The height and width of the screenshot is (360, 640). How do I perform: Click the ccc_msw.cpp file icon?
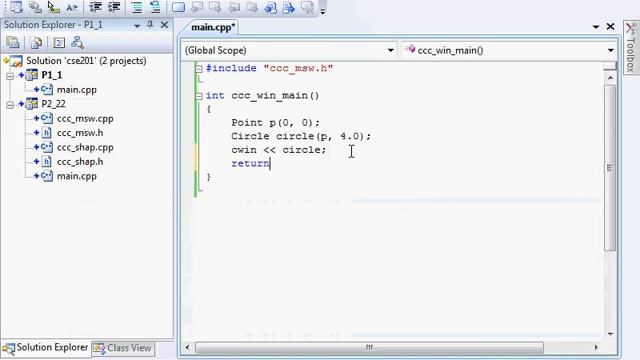pos(47,118)
